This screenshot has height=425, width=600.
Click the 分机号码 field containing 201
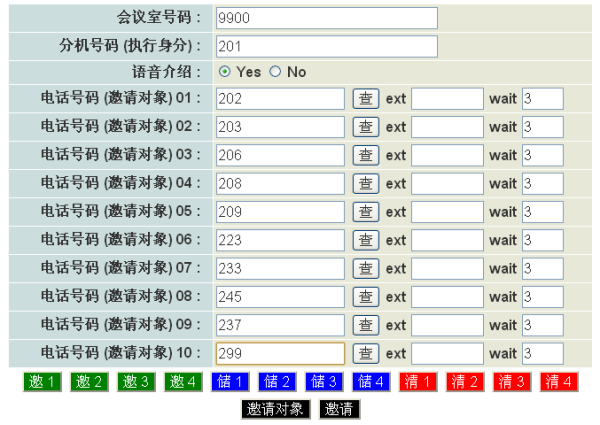pyautogui.click(x=326, y=46)
